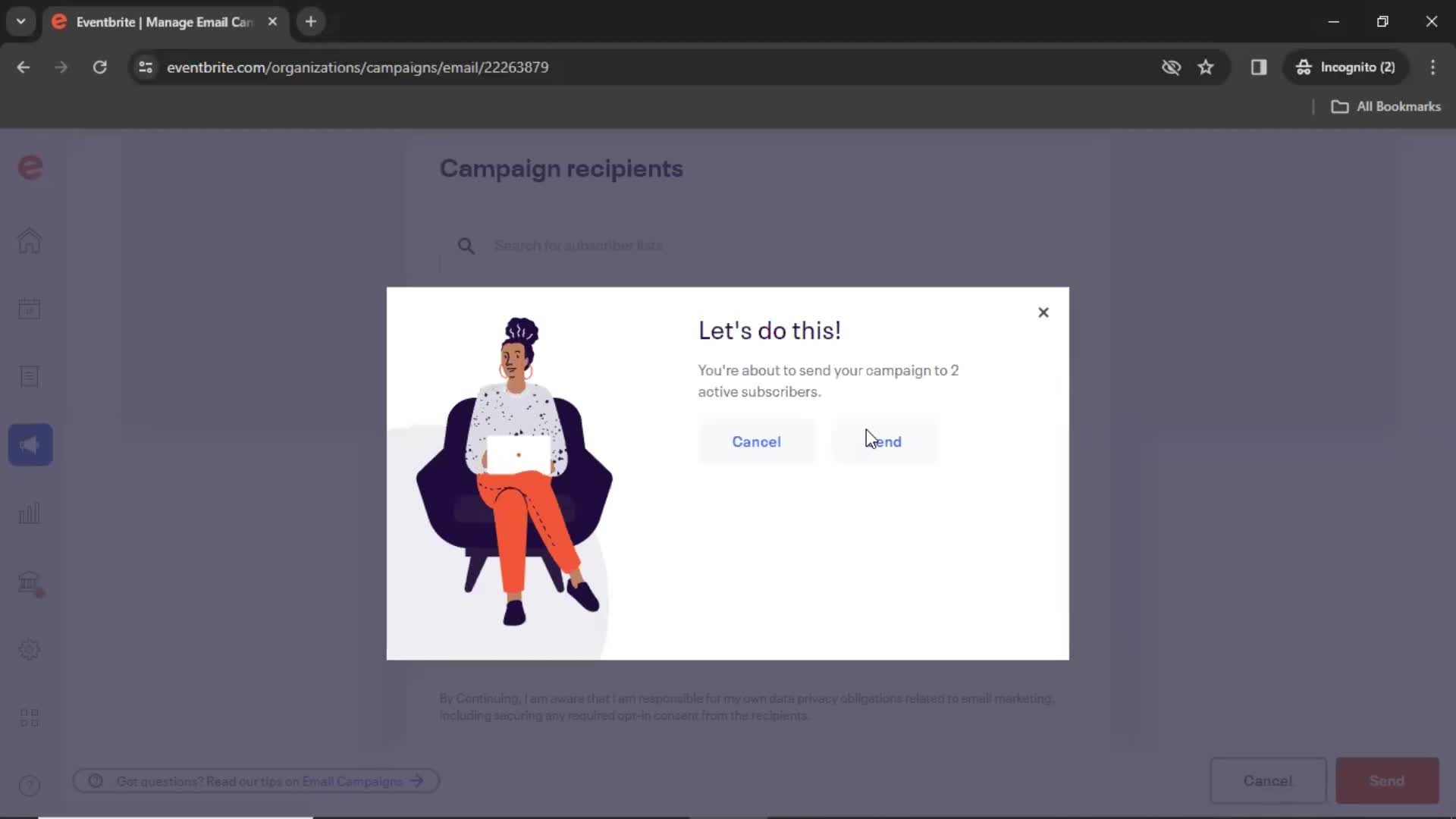Open Chrome three-dot menu
Viewport: 1456px width, 819px height.
click(1432, 67)
